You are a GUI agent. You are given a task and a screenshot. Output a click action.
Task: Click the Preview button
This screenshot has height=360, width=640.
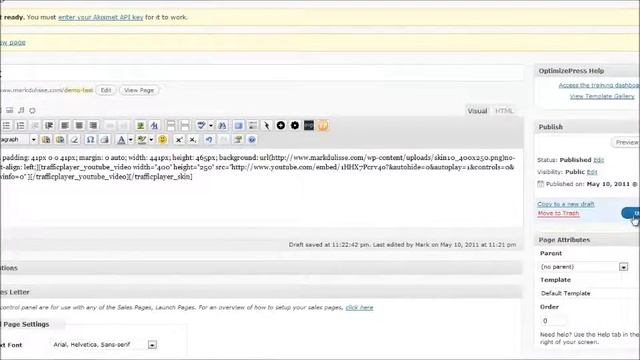[x=626, y=142]
